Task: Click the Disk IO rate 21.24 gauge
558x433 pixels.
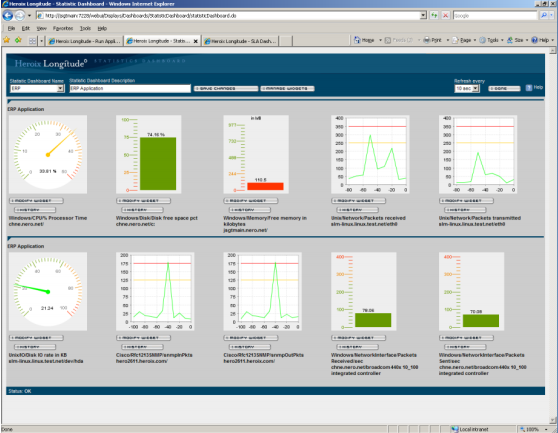Action: (48, 291)
